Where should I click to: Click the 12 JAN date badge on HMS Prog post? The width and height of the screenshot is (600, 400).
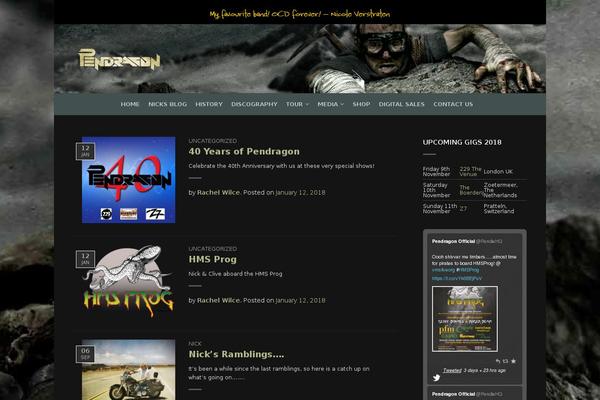(x=85, y=259)
